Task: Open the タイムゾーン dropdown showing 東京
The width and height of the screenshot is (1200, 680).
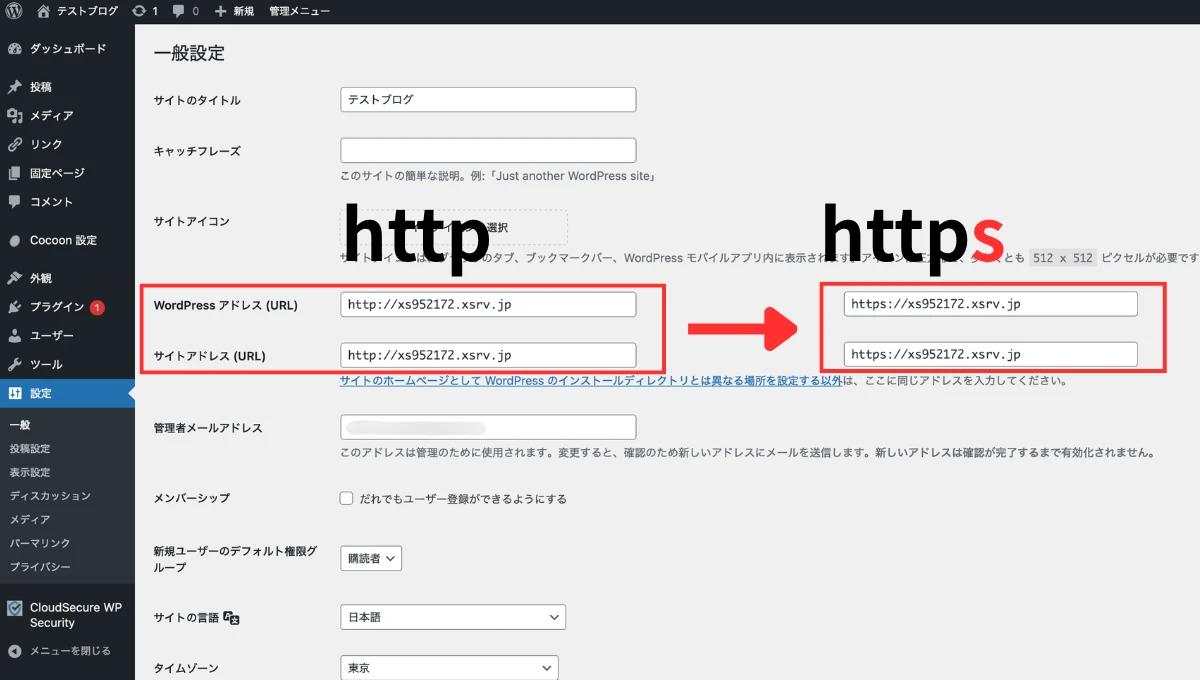Action: pos(449,667)
